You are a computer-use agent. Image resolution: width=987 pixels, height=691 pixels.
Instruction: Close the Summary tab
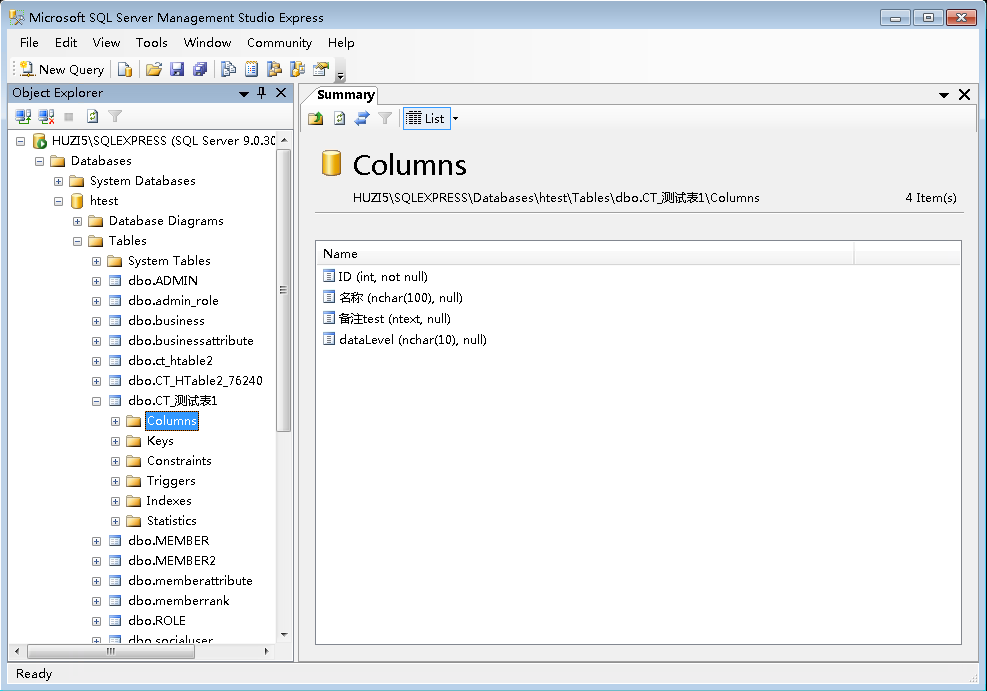(964, 94)
